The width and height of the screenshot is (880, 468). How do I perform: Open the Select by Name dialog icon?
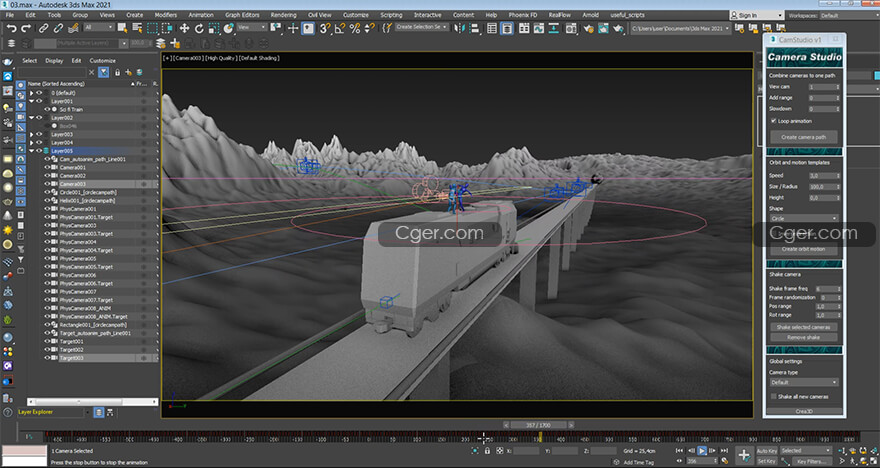(x=138, y=27)
